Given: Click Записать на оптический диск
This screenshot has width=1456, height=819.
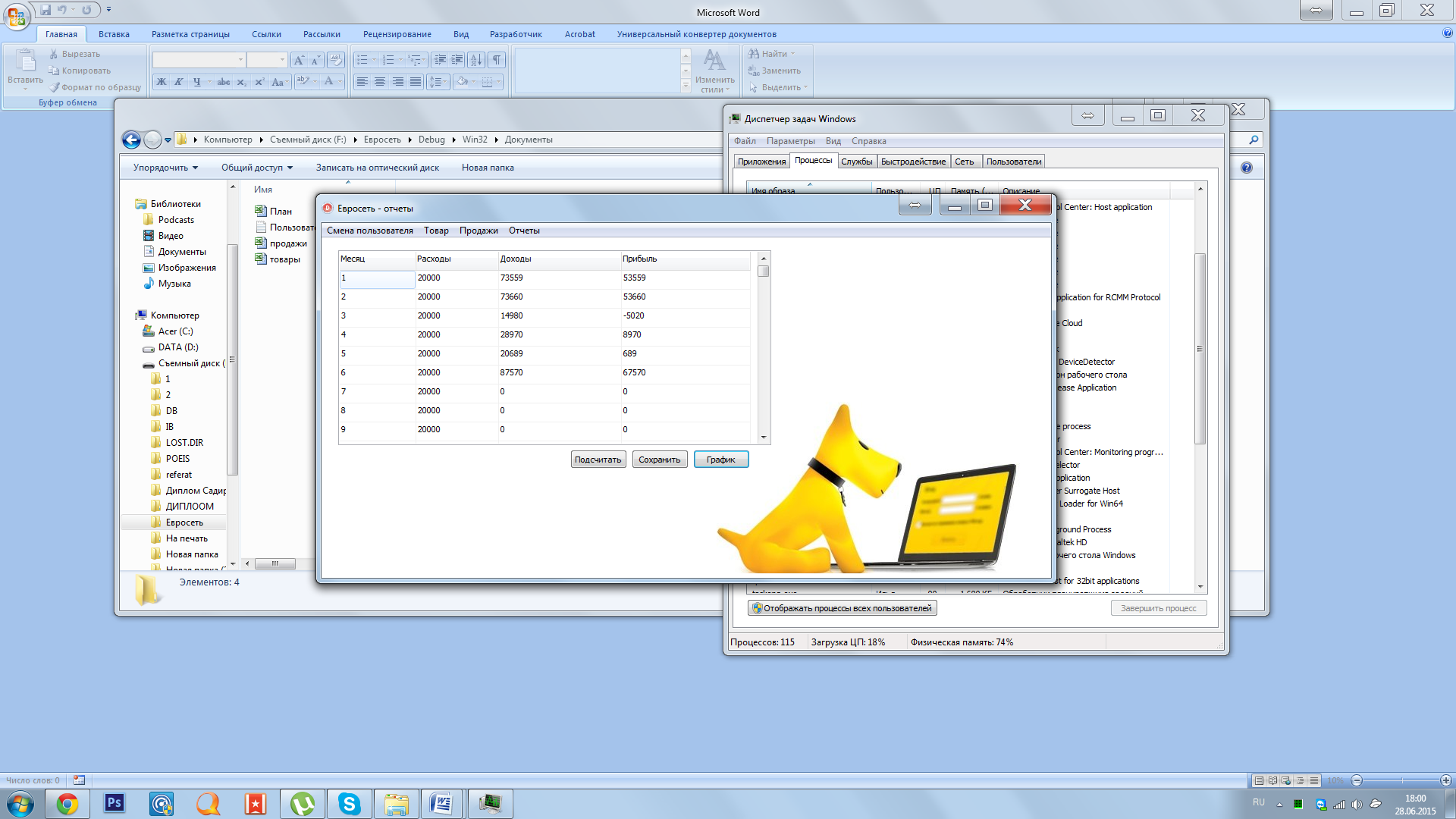Looking at the screenshot, I should pyautogui.click(x=378, y=168).
